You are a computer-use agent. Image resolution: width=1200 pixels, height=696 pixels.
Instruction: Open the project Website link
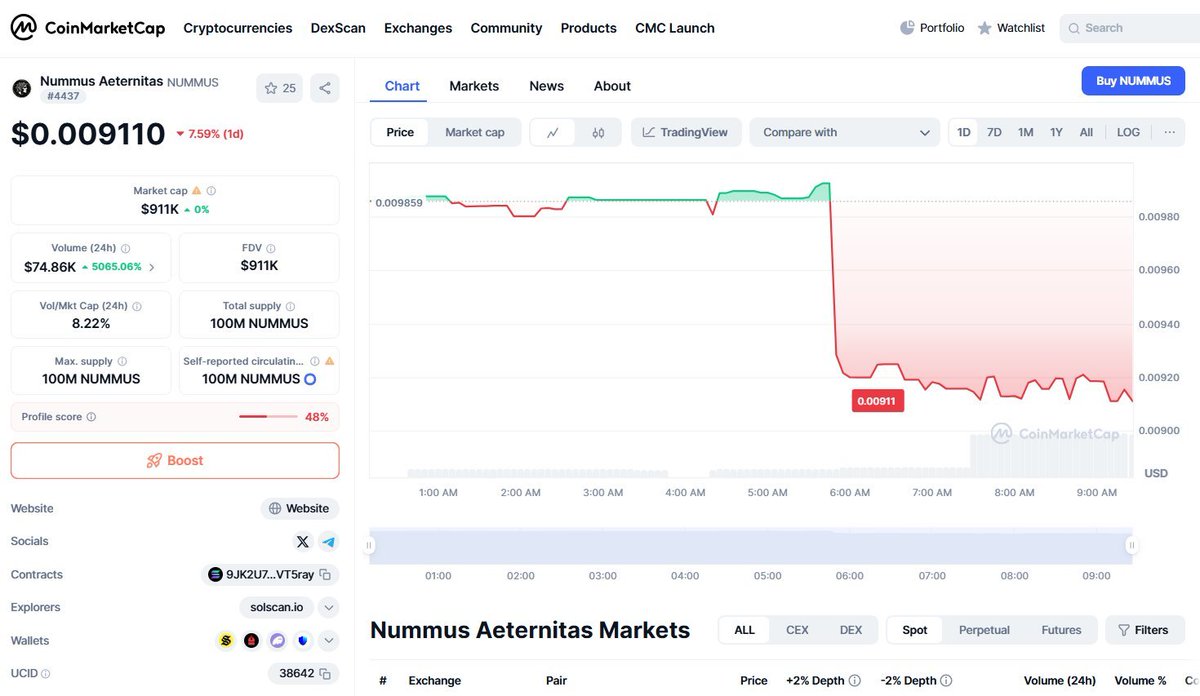coord(299,508)
